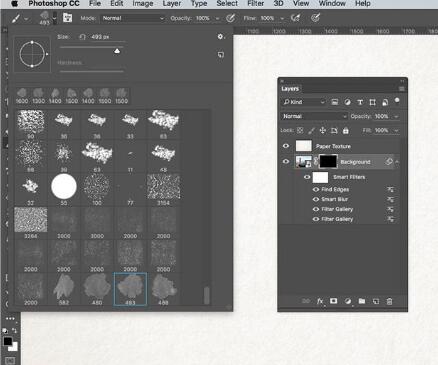Open the brush Mode dropdown

(133, 18)
